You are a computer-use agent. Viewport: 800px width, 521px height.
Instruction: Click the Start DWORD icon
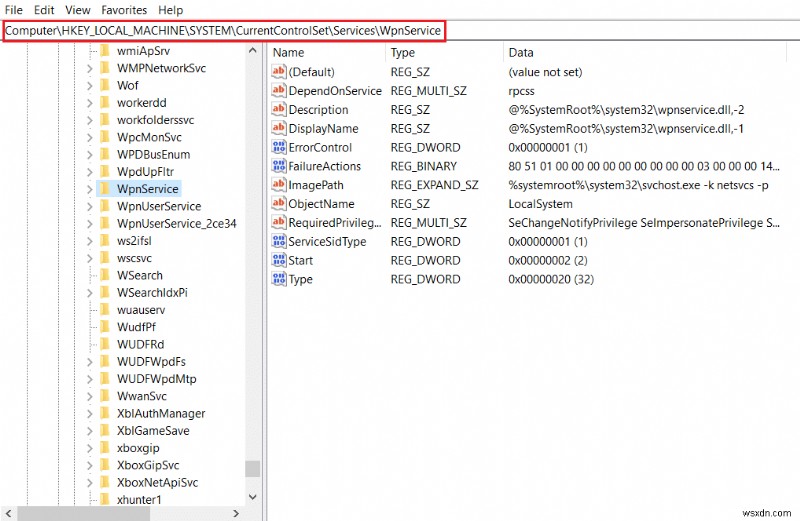[279, 260]
